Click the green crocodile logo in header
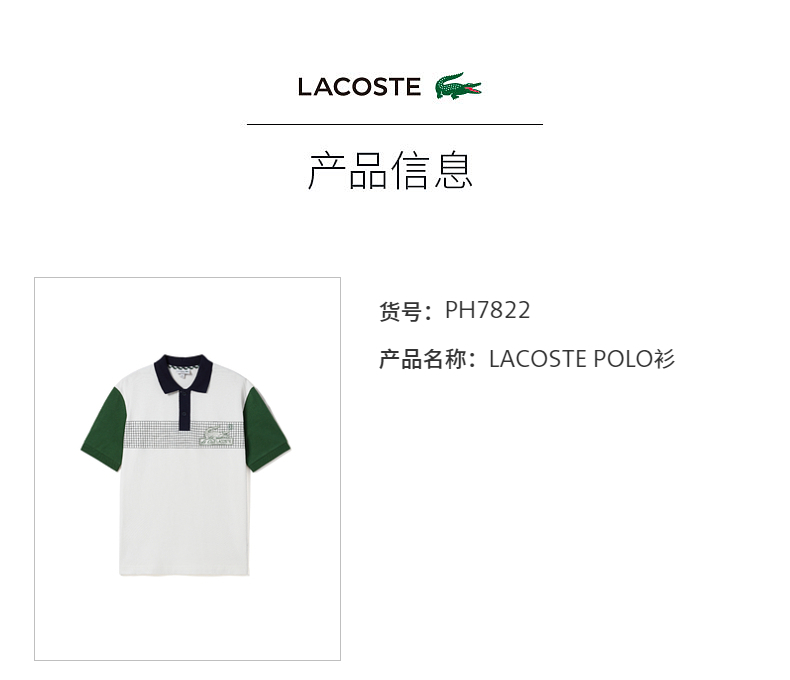790x680 pixels. [x=458, y=86]
